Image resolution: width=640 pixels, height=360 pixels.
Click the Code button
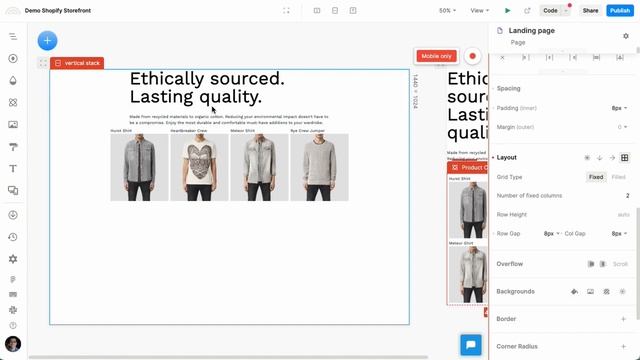coord(550,11)
